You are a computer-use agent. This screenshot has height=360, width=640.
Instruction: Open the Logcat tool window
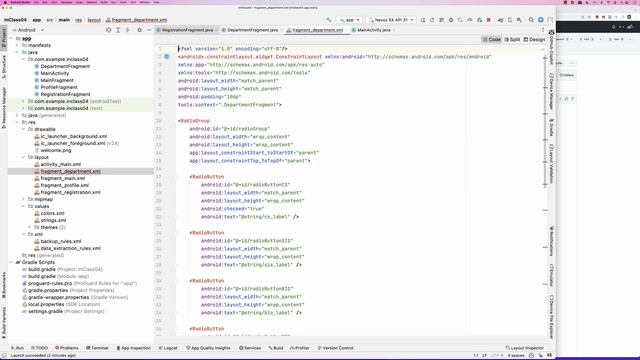tap(168, 348)
